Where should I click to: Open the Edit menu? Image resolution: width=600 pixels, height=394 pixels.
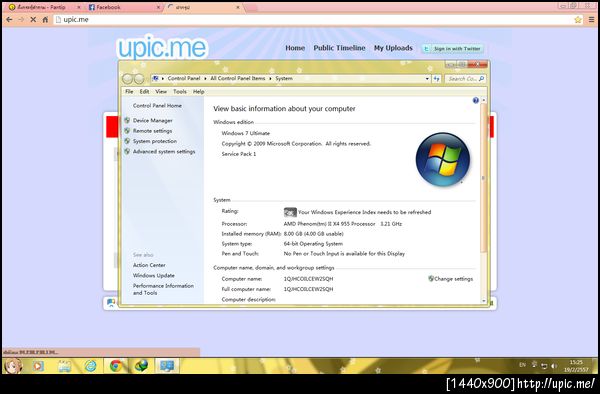click(144, 92)
